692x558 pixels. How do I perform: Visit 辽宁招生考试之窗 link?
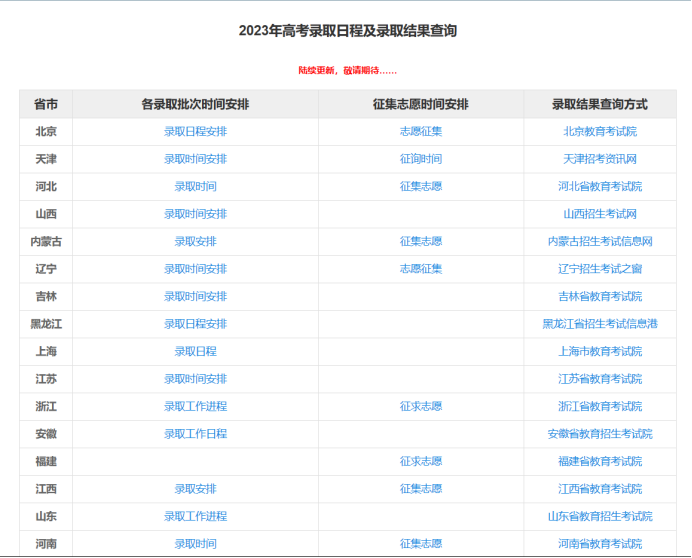click(x=600, y=269)
